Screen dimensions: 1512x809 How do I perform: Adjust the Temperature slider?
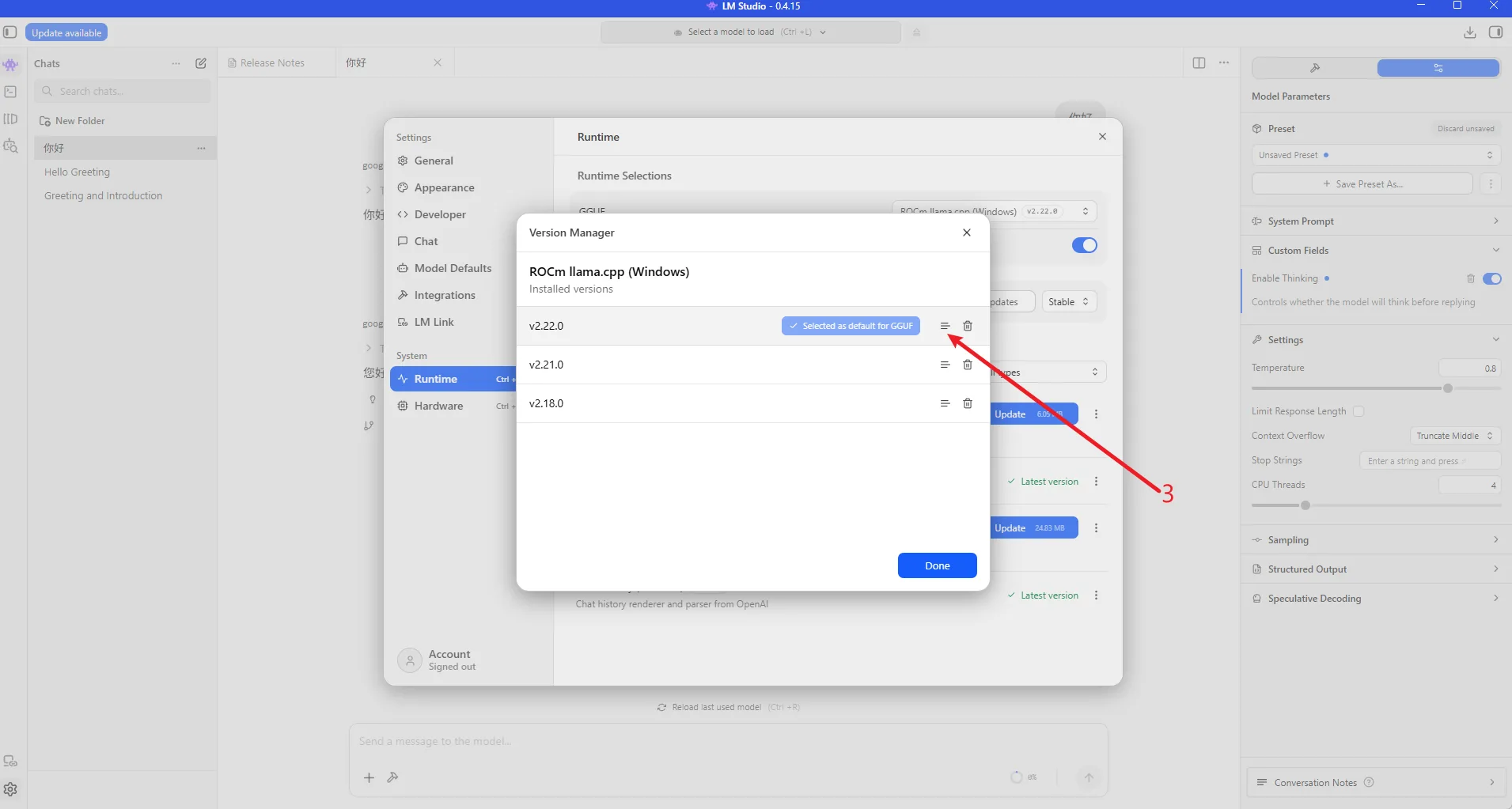point(1448,388)
